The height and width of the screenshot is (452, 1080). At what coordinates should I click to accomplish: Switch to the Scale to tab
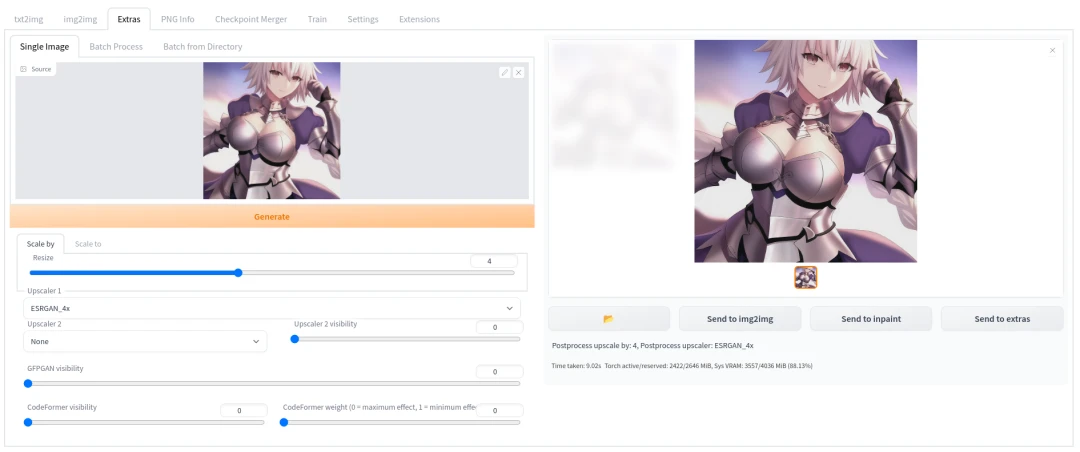88,244
